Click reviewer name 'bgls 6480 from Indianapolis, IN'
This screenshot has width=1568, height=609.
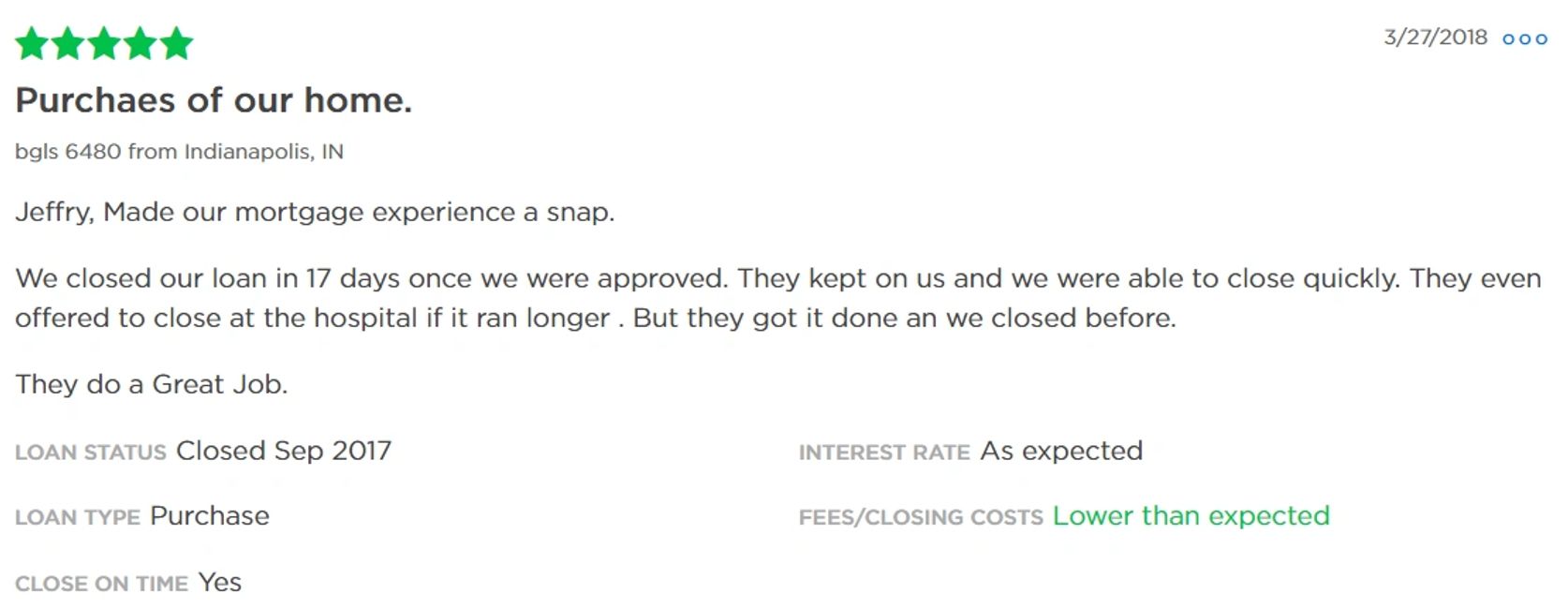179,152
